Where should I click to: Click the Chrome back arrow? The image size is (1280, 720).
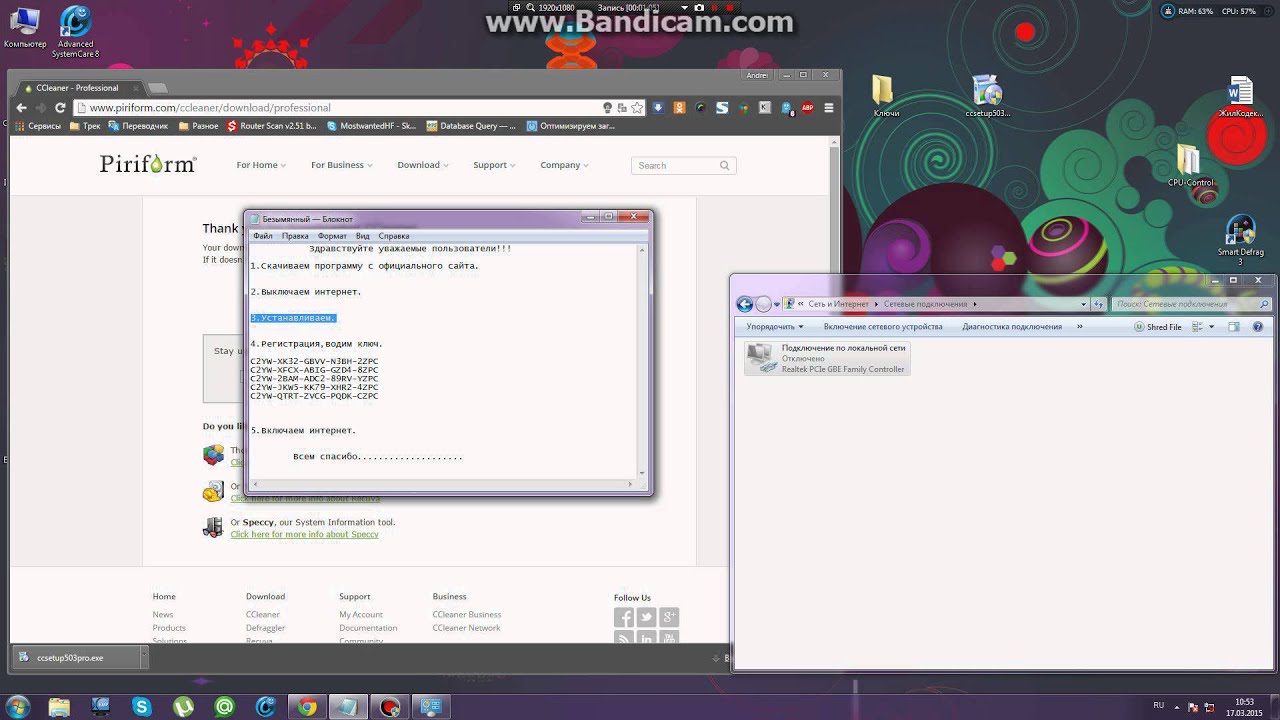click(22, 108)
